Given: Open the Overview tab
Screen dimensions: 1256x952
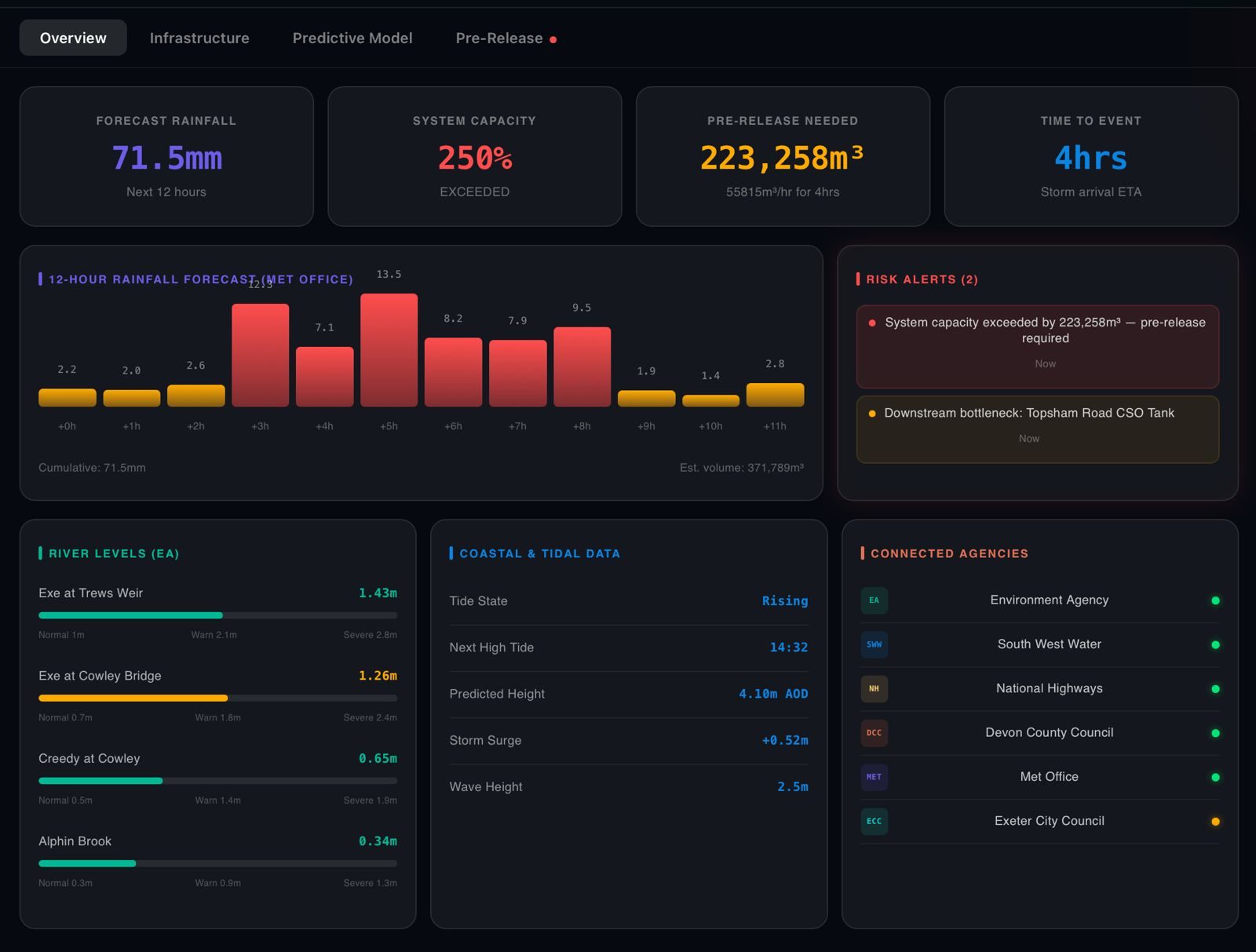Looking at the screenshot, I should [73, 38].
